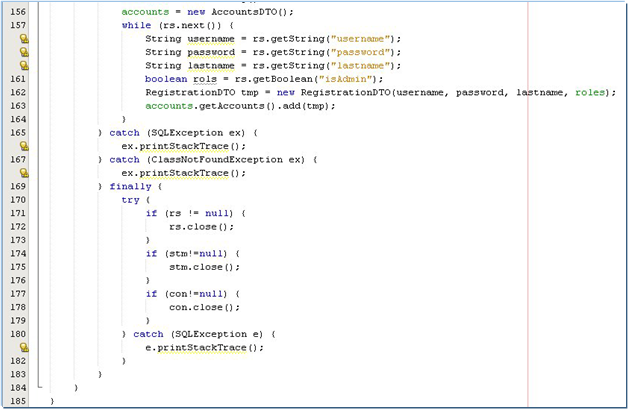This screenshot has width=629, height=409.
Task: Click 'rs.next()' in the while condition
Action: tap(193, 25)
